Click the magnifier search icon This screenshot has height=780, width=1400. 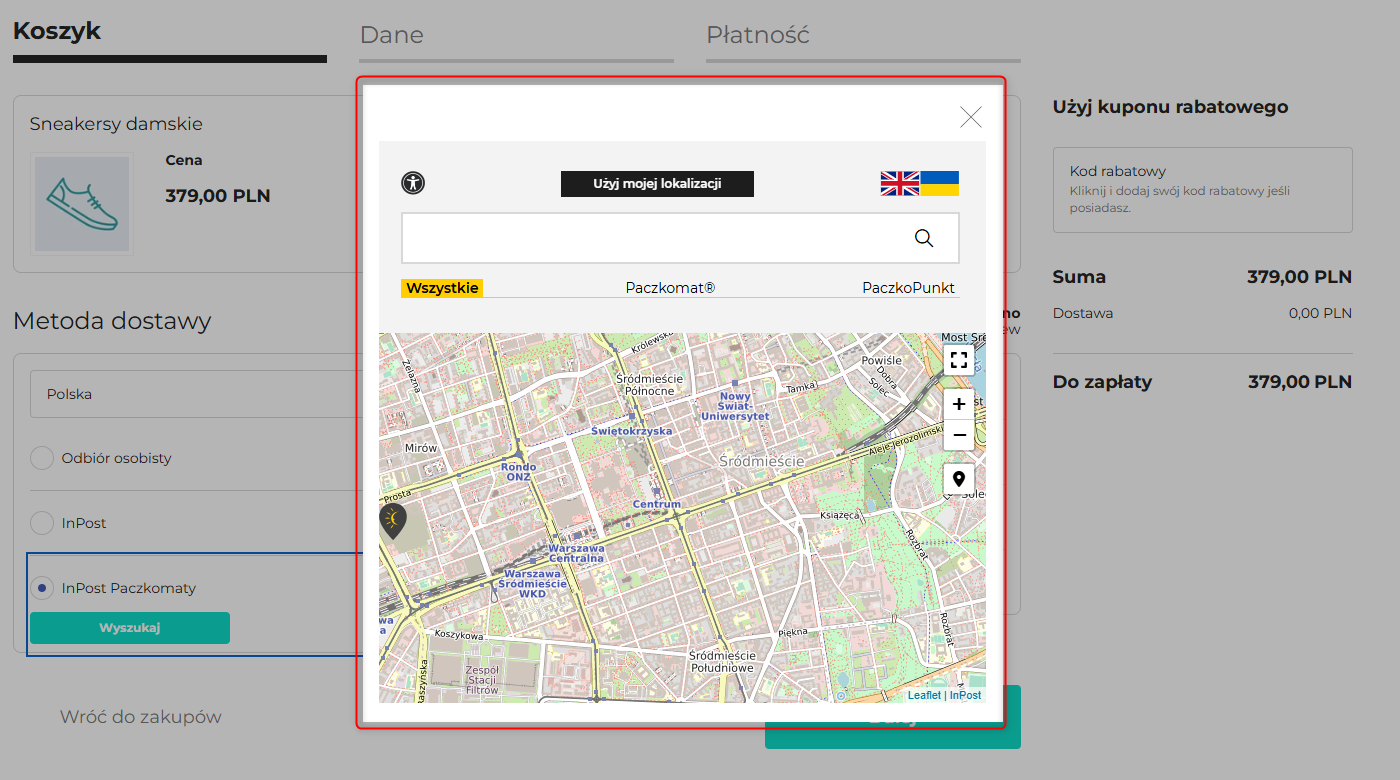click(x=923, y=238)
